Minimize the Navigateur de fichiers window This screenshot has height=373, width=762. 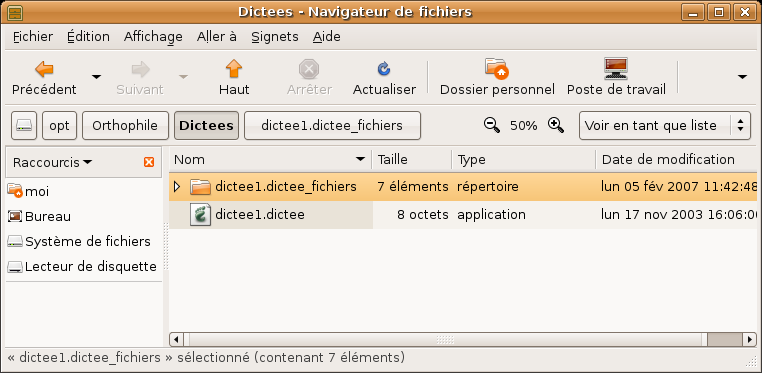(x=693, y=12)
